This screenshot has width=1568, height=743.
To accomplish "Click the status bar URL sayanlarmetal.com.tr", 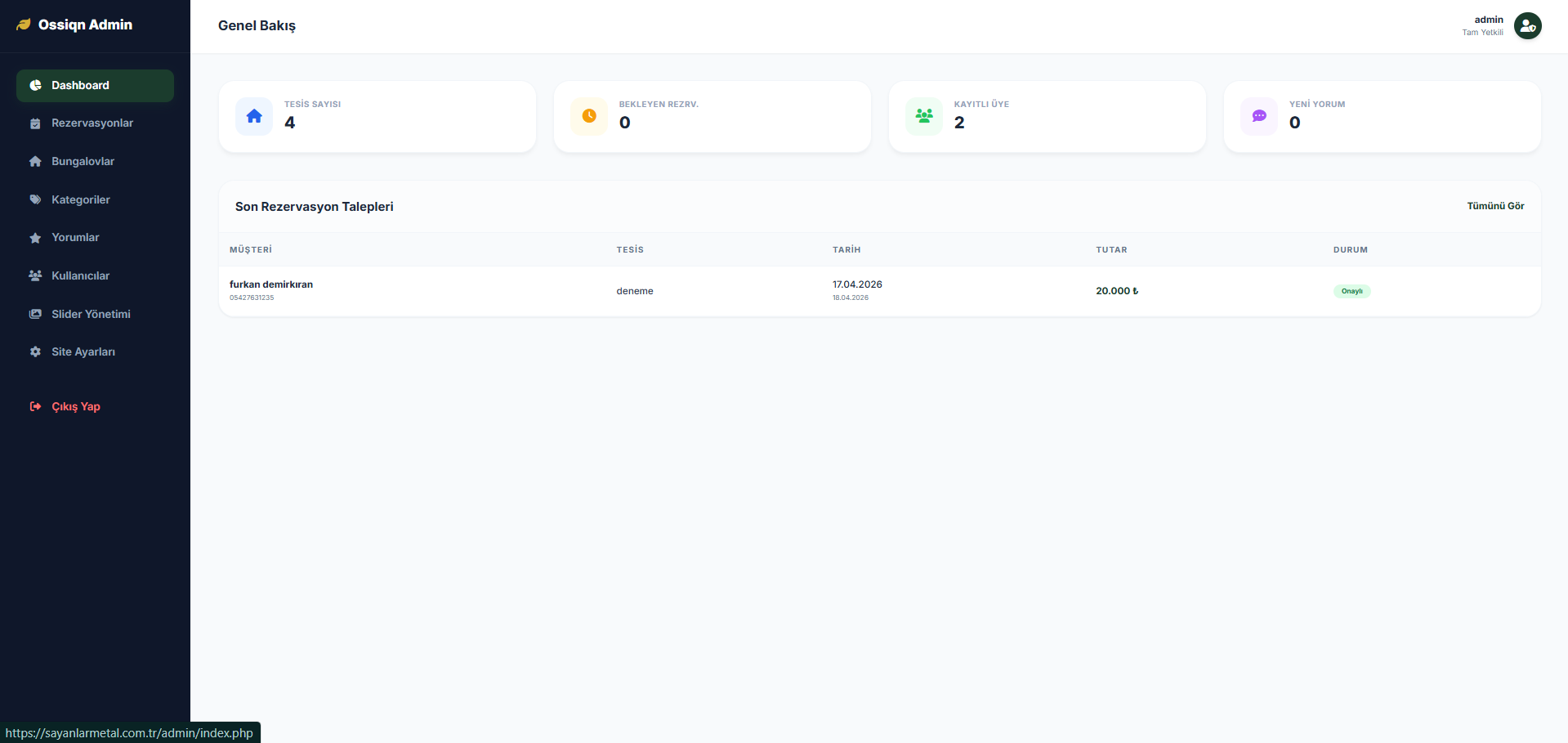I will [129, 733].
